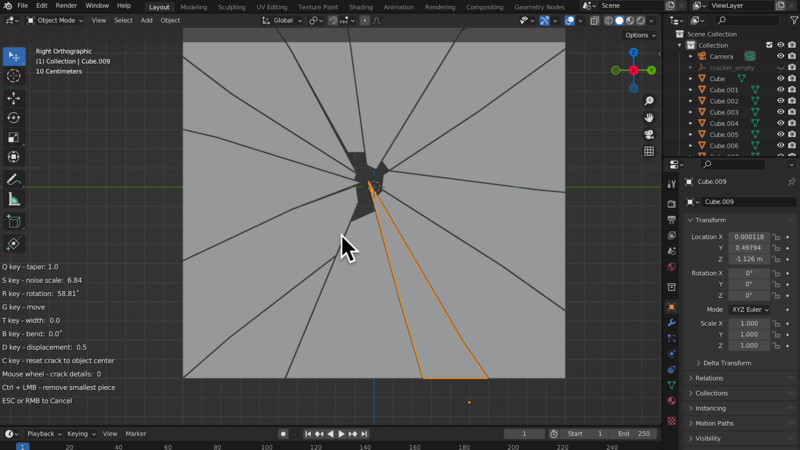Select the Rotate tool

coord(14,118)
